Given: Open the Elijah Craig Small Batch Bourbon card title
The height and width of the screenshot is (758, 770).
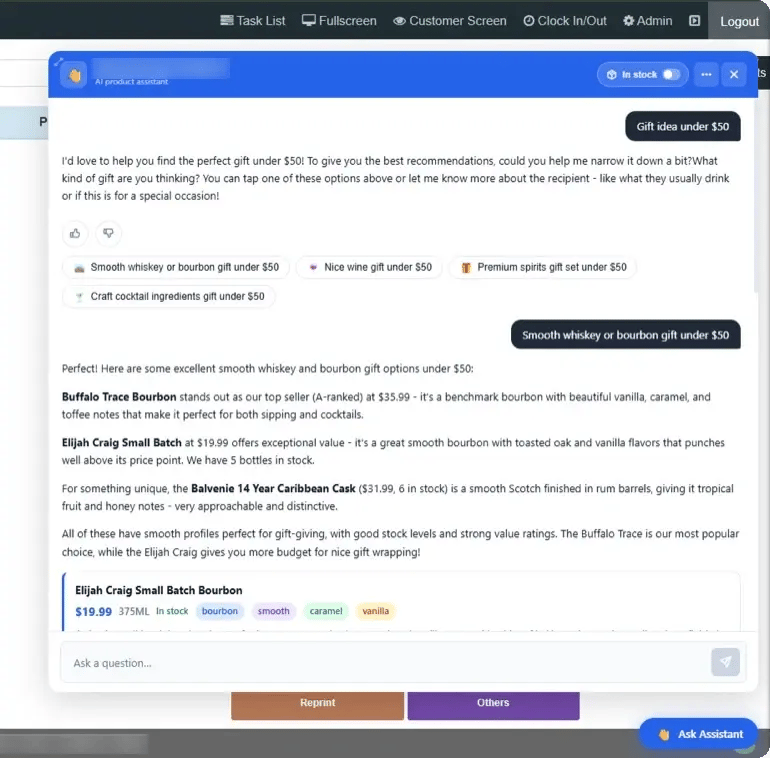Looking at the screenshot, I should click(x=159, y=590).
